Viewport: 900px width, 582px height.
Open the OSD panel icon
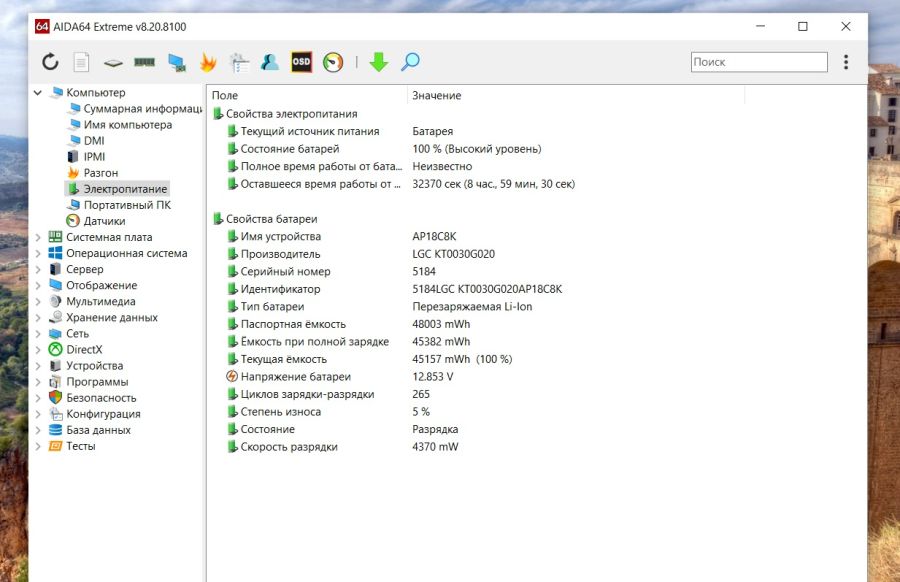301,62
